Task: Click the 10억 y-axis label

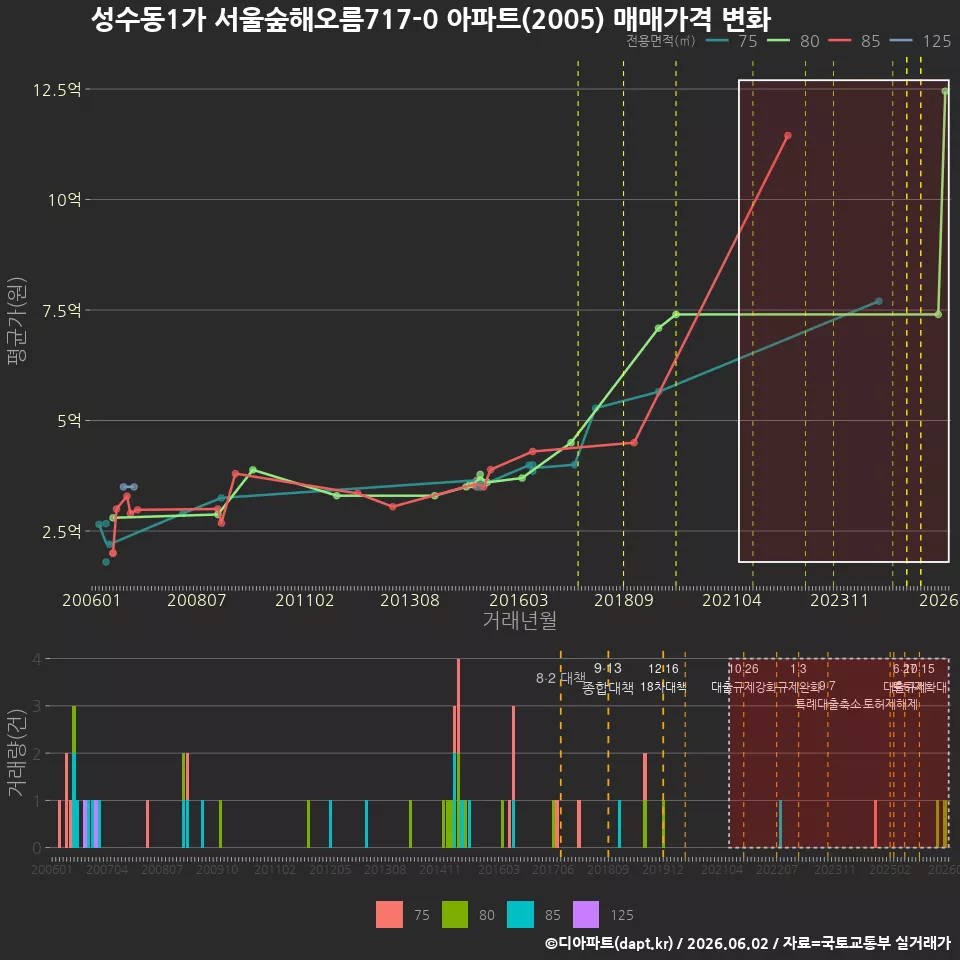Action: [65, 200]
